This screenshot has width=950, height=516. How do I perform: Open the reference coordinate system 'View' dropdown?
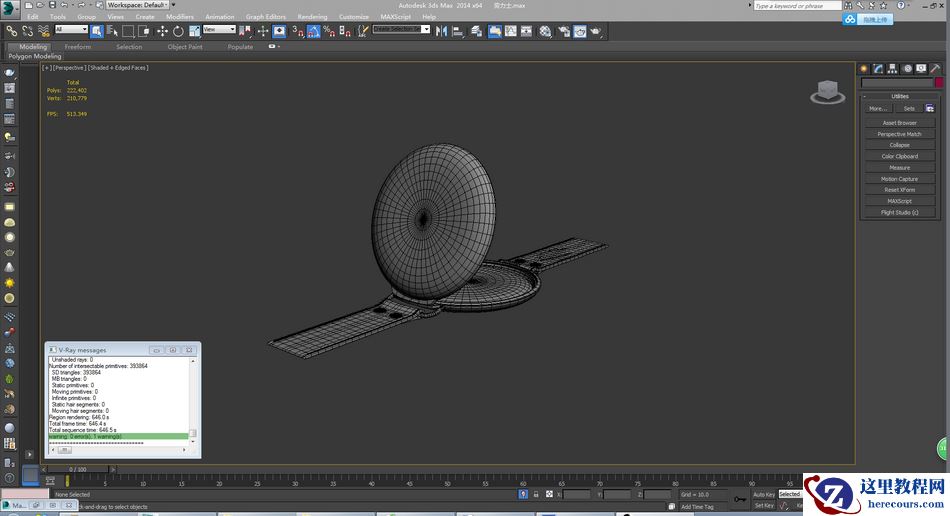point(219,30)
